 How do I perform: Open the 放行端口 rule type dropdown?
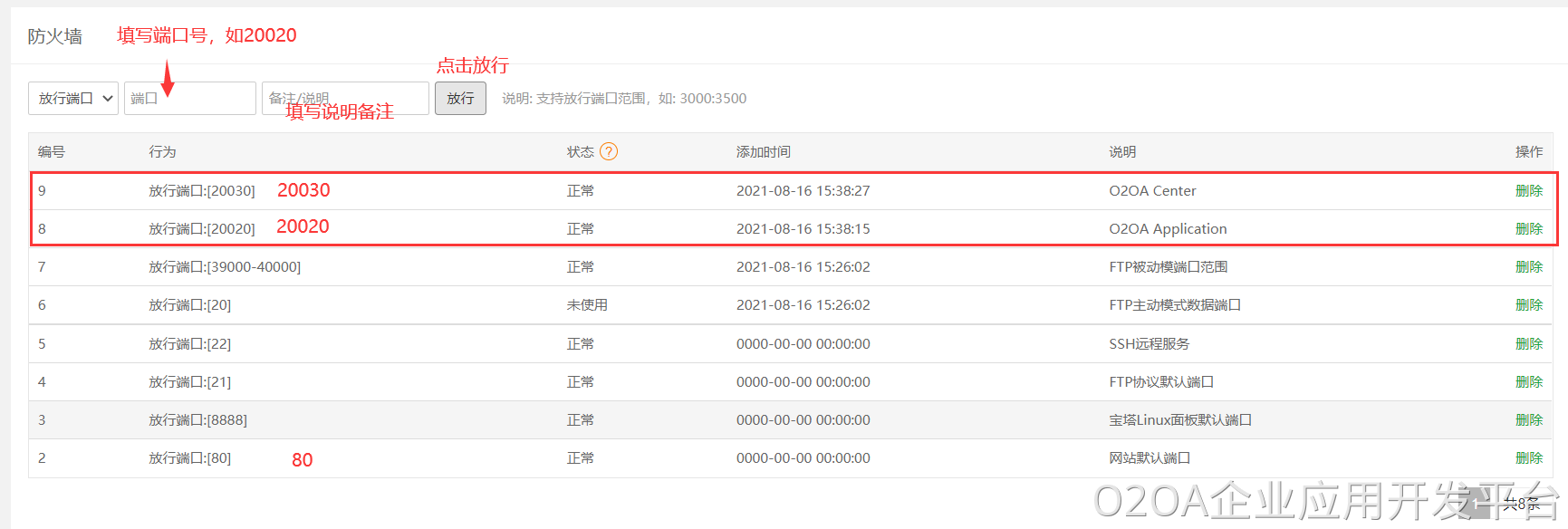pos(73,98)
